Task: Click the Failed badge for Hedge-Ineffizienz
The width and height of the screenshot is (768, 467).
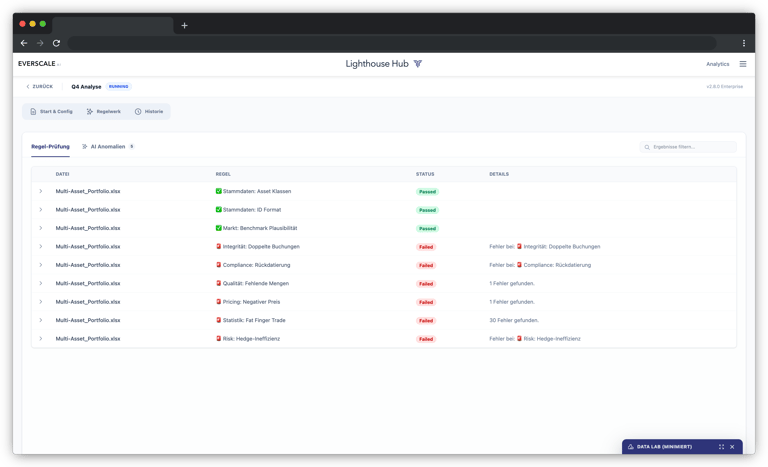Action: (426, 339)
